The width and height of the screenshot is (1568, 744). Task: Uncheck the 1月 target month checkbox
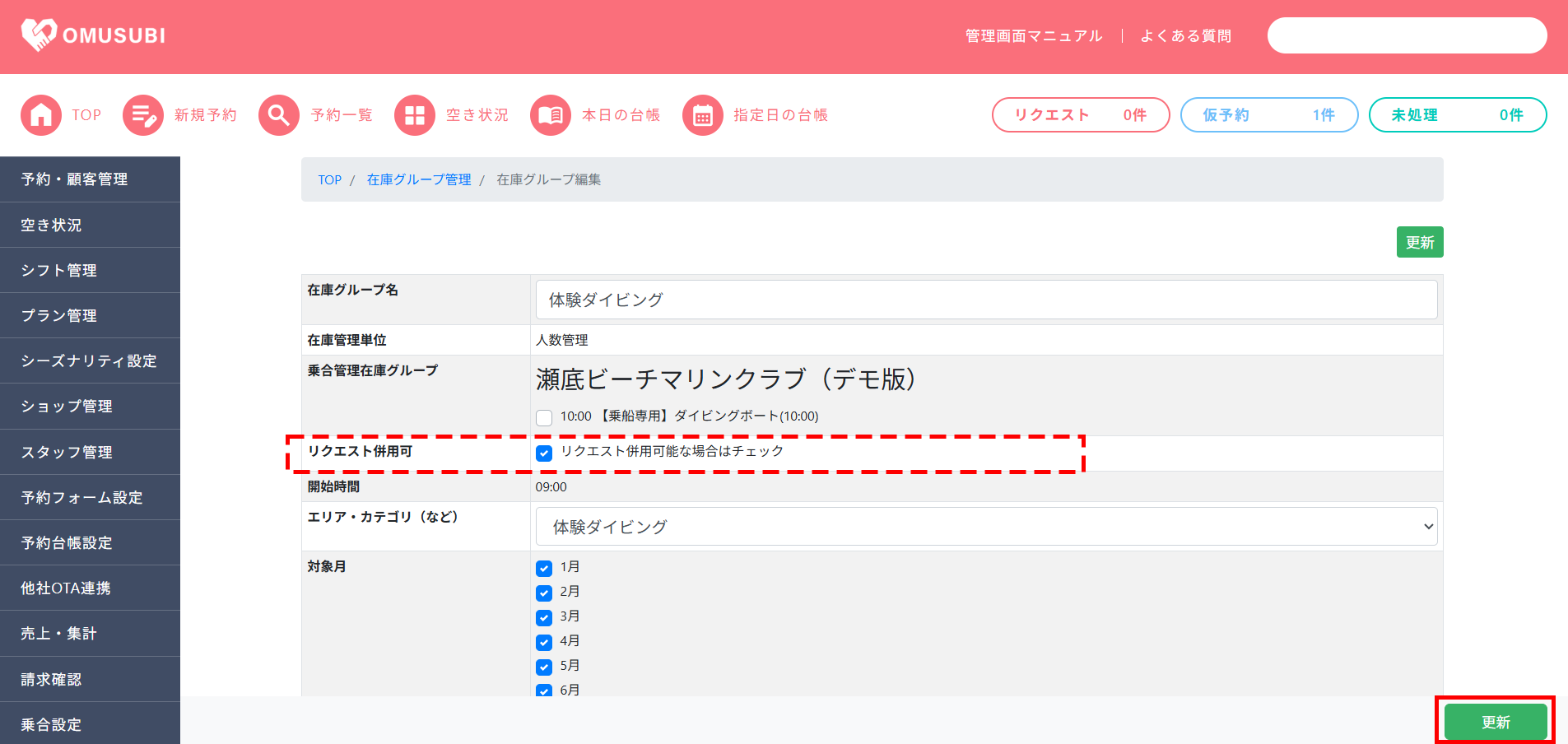point(544,568)
